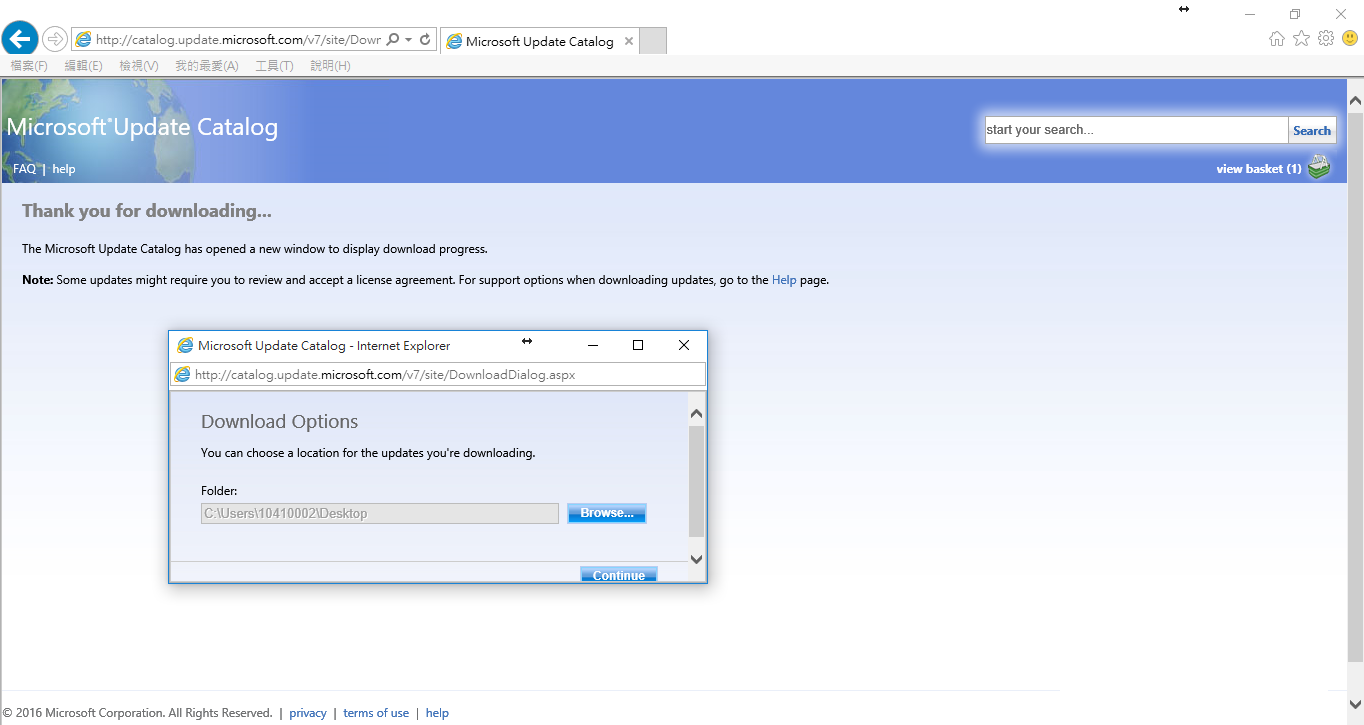Click the Folder path field showing Desktop
Viewport: 1364px width, 725px height.
(380, 513)
